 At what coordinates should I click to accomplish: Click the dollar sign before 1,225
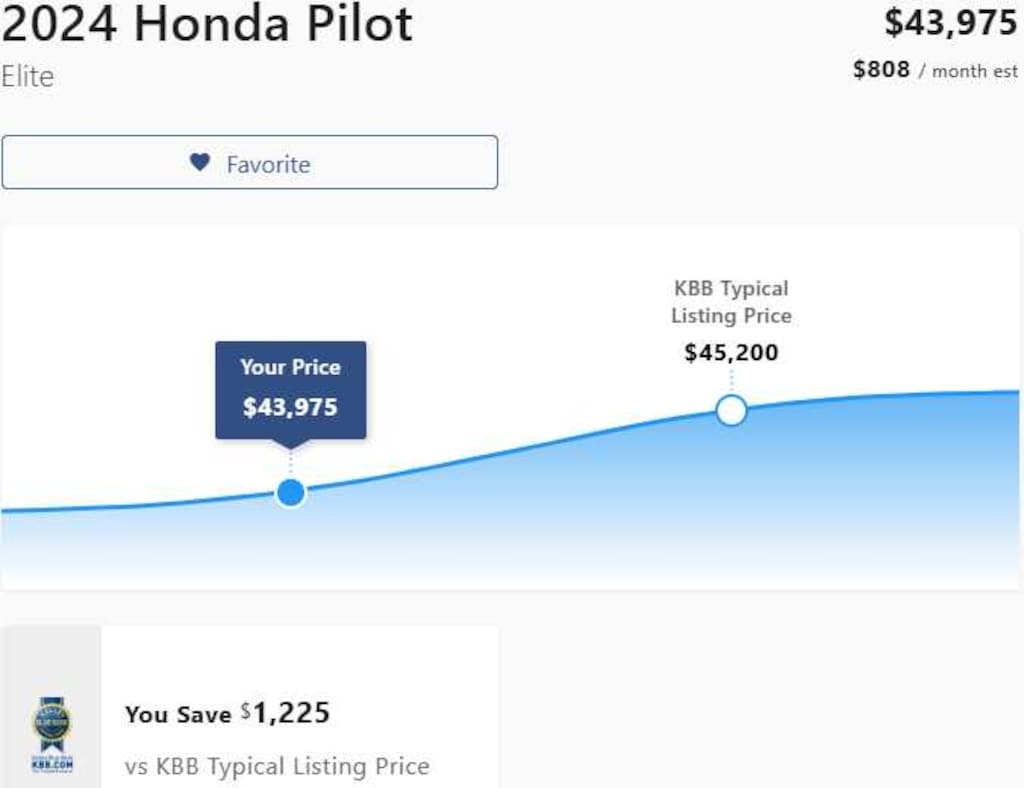click(x=245, y=710)
